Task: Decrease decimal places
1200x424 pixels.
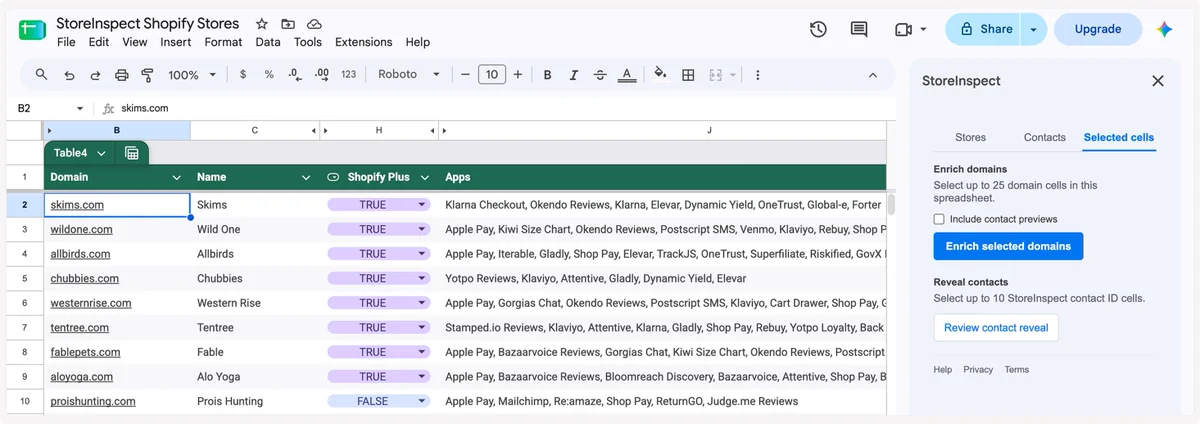Action: tap(295, 75)
